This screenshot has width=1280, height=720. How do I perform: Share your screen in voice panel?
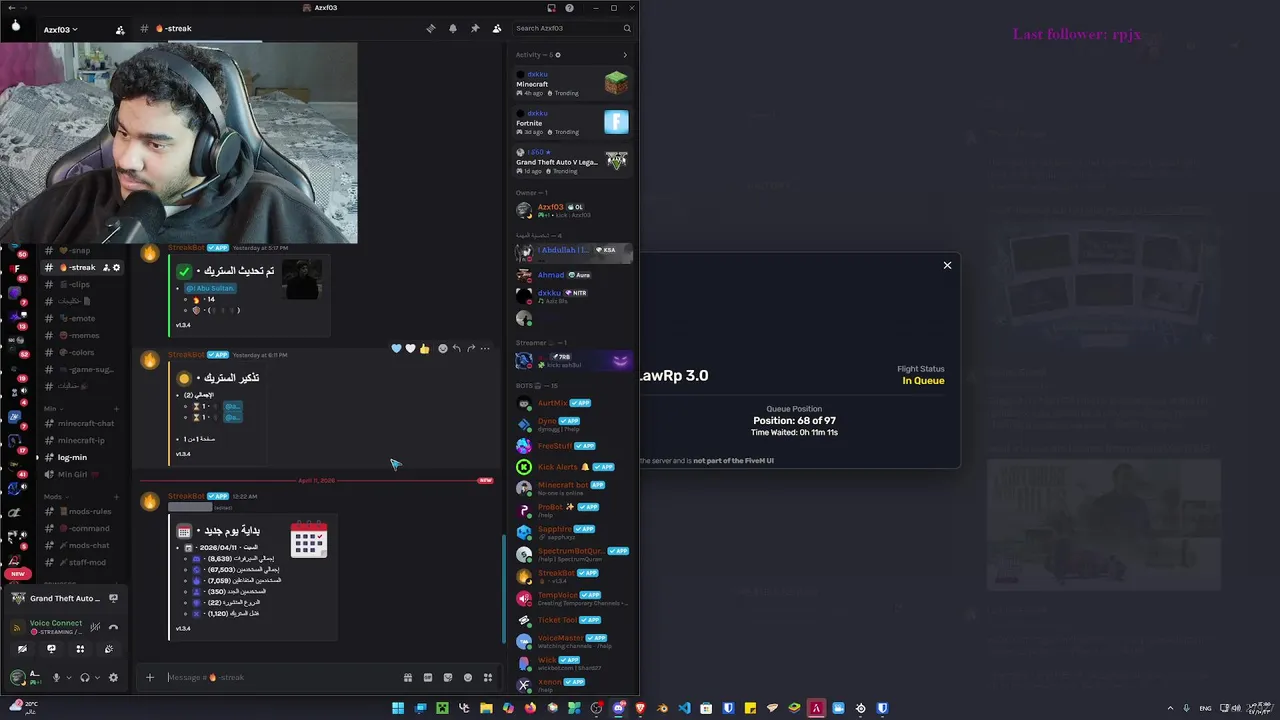pyautogui.click(x=52, y=649)
